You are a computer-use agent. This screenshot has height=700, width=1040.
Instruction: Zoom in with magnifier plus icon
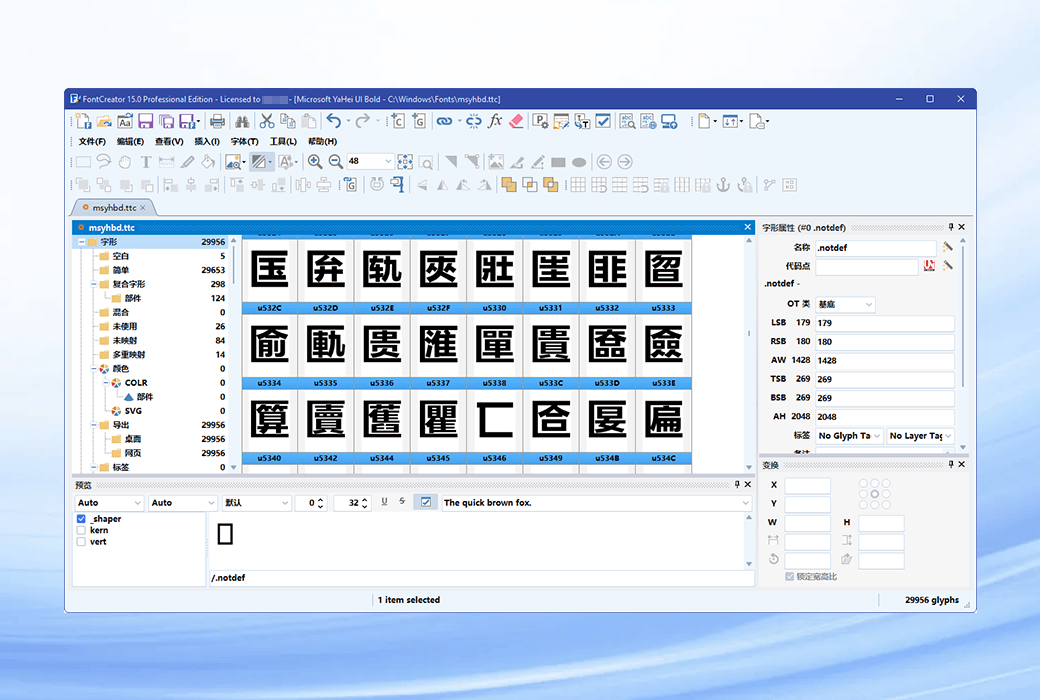[315, 161]
